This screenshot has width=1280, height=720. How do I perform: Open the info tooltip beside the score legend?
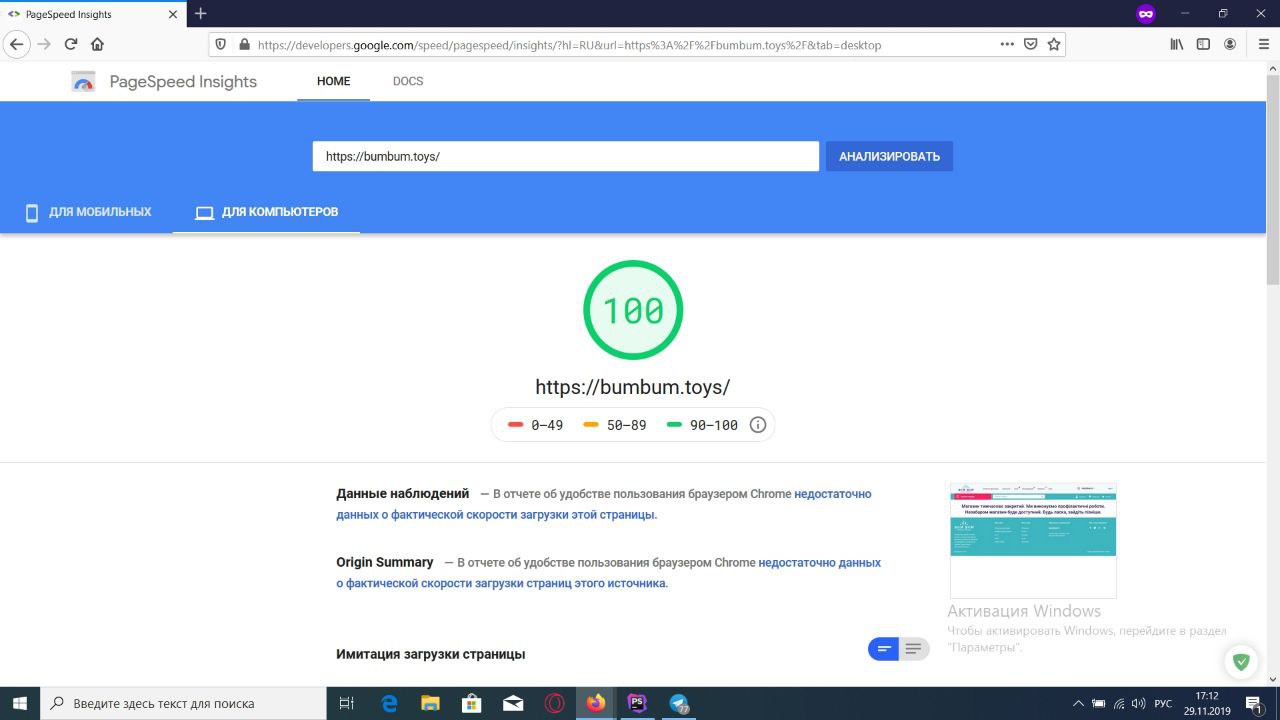click(x=757, y=424)
